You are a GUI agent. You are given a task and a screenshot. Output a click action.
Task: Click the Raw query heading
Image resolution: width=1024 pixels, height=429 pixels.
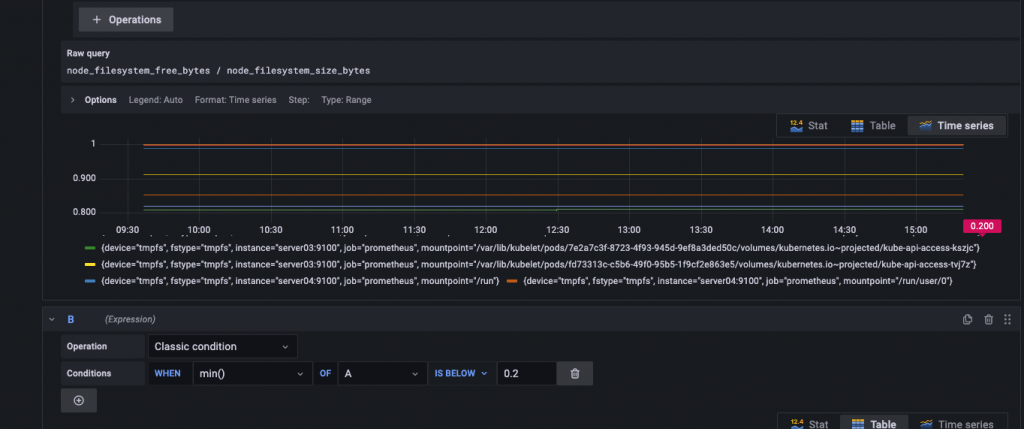pos(88,54)
